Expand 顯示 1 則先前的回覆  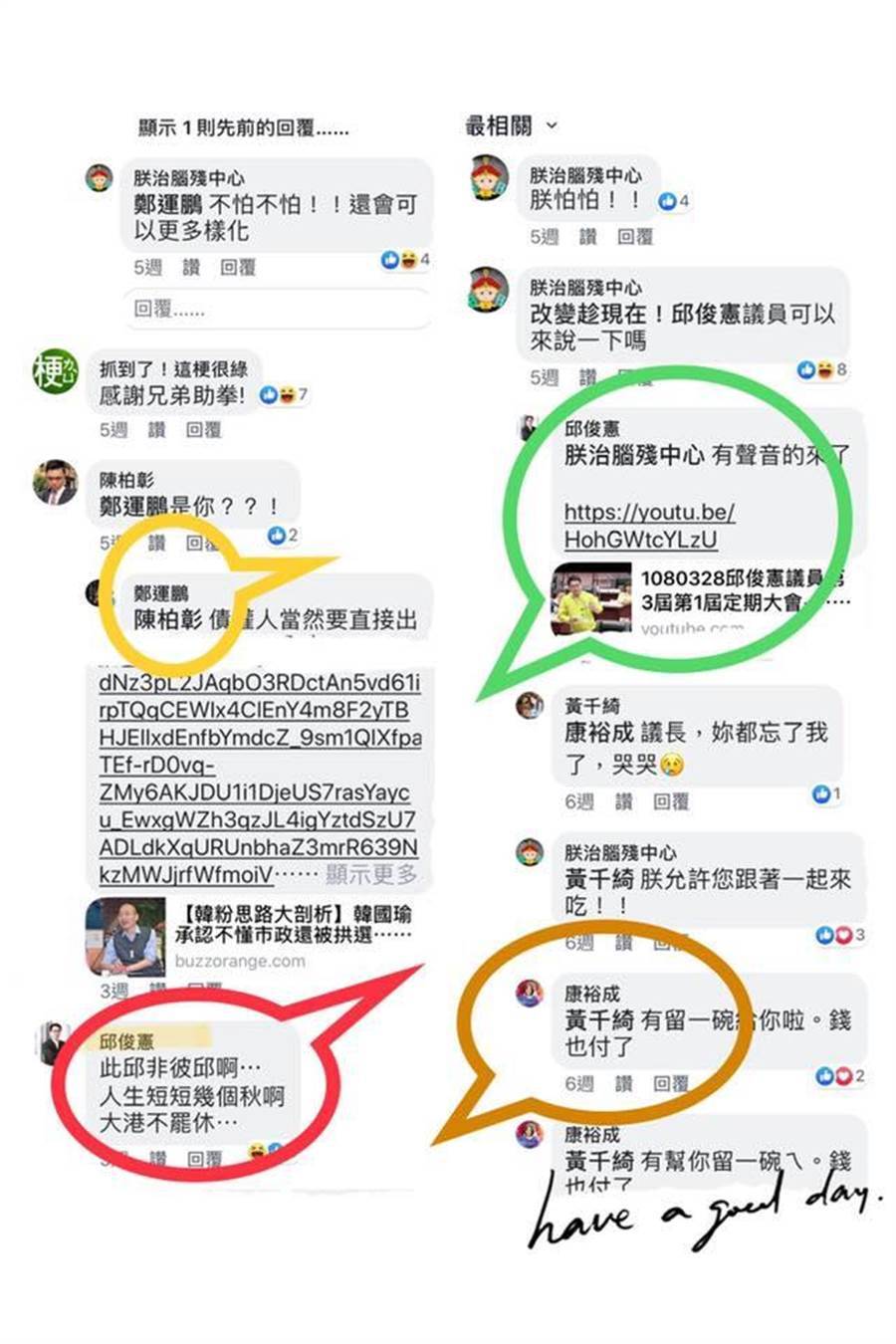tap(244, 127)
